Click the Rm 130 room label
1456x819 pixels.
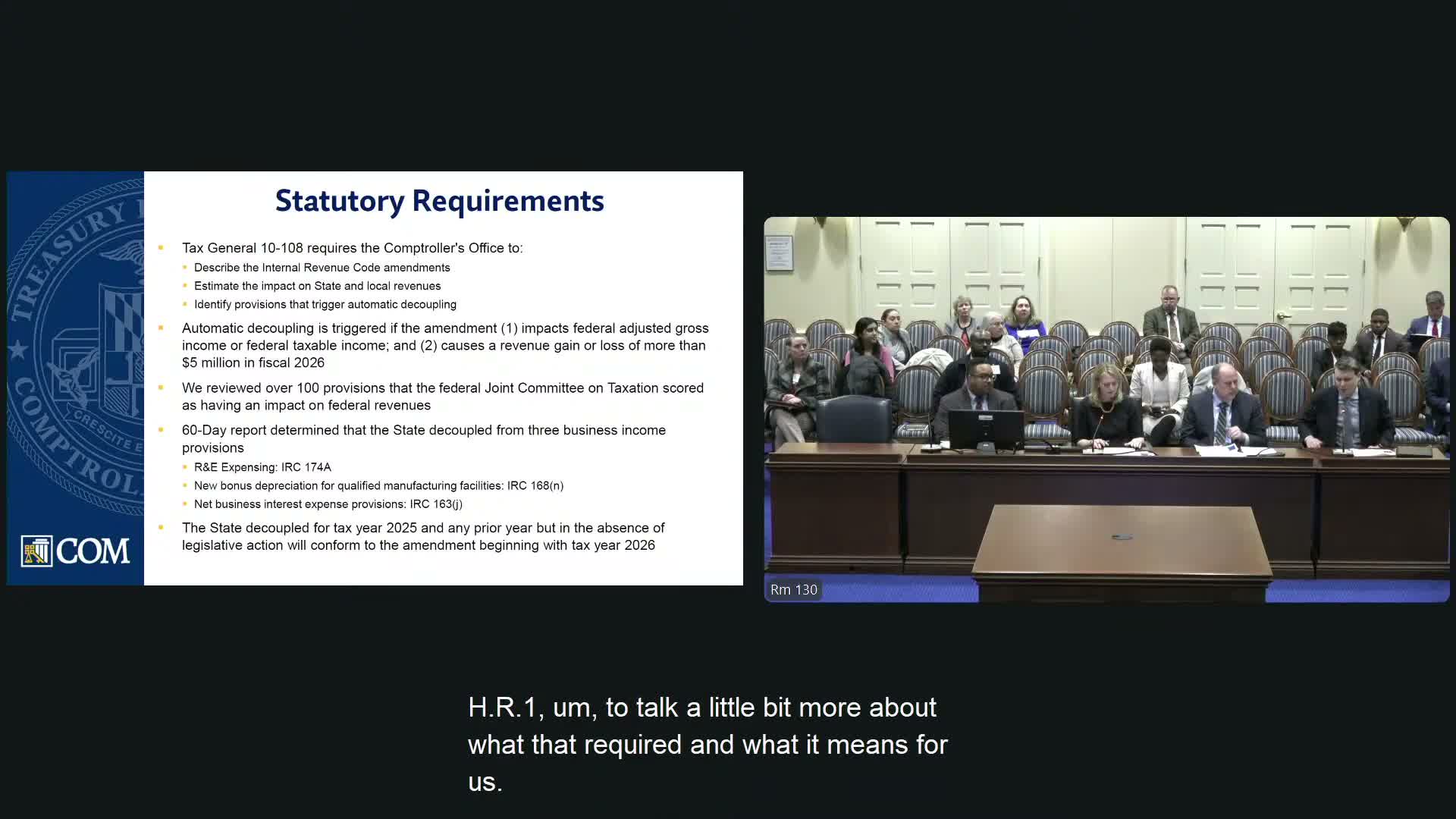point(793,589)
